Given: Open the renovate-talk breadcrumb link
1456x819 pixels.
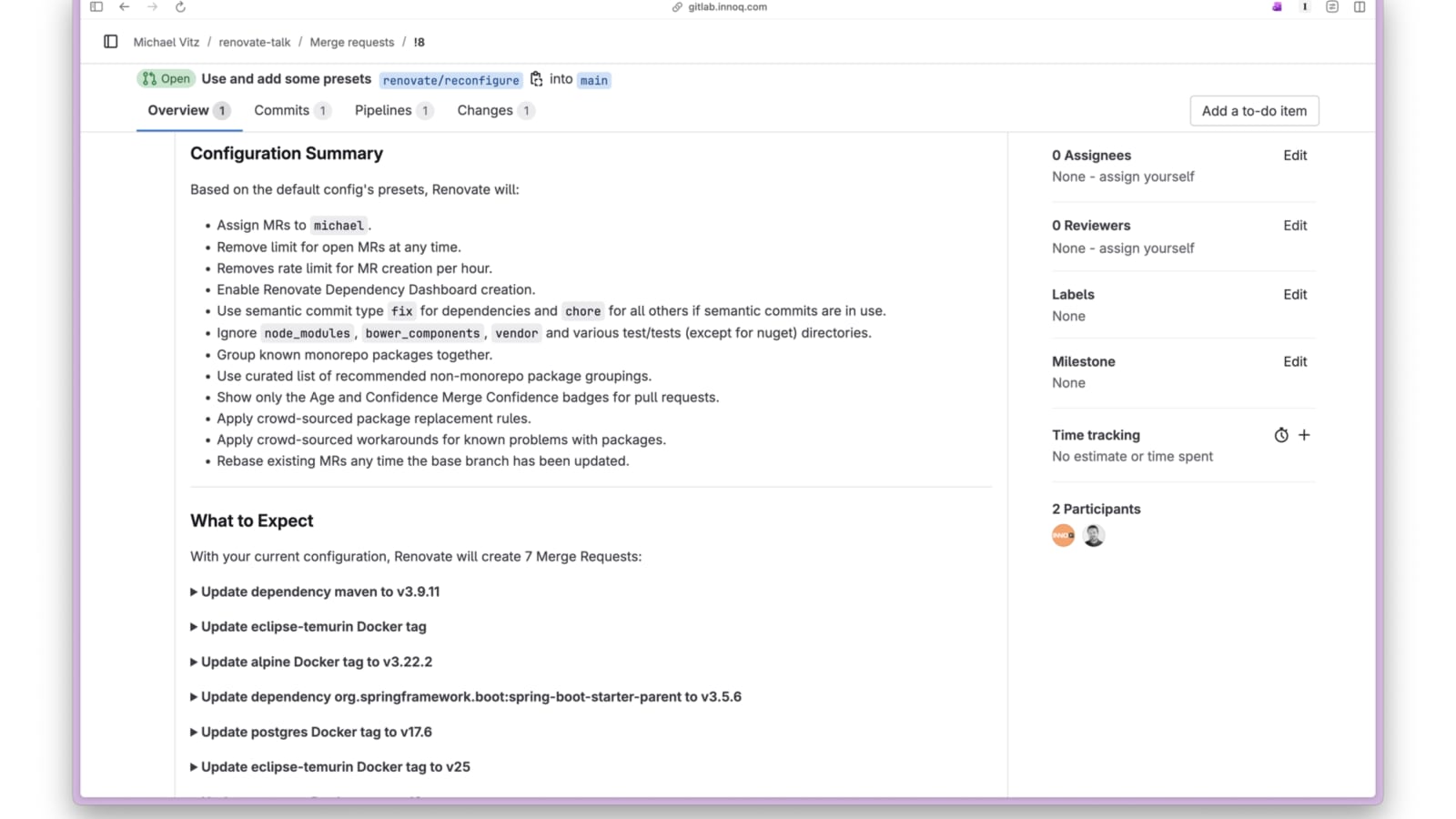Looking at the screenshot, I should 255,42.
